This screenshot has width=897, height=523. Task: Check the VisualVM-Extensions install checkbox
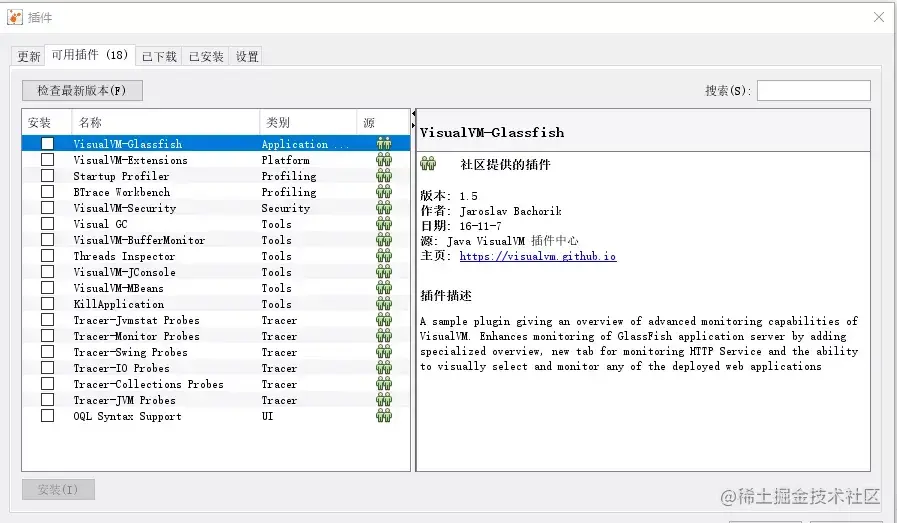click(47, 160)
